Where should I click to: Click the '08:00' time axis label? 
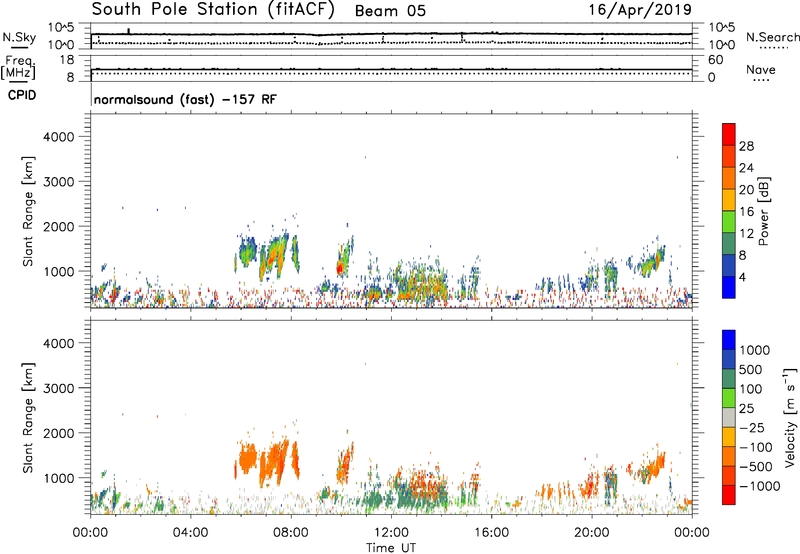[290, 533]
